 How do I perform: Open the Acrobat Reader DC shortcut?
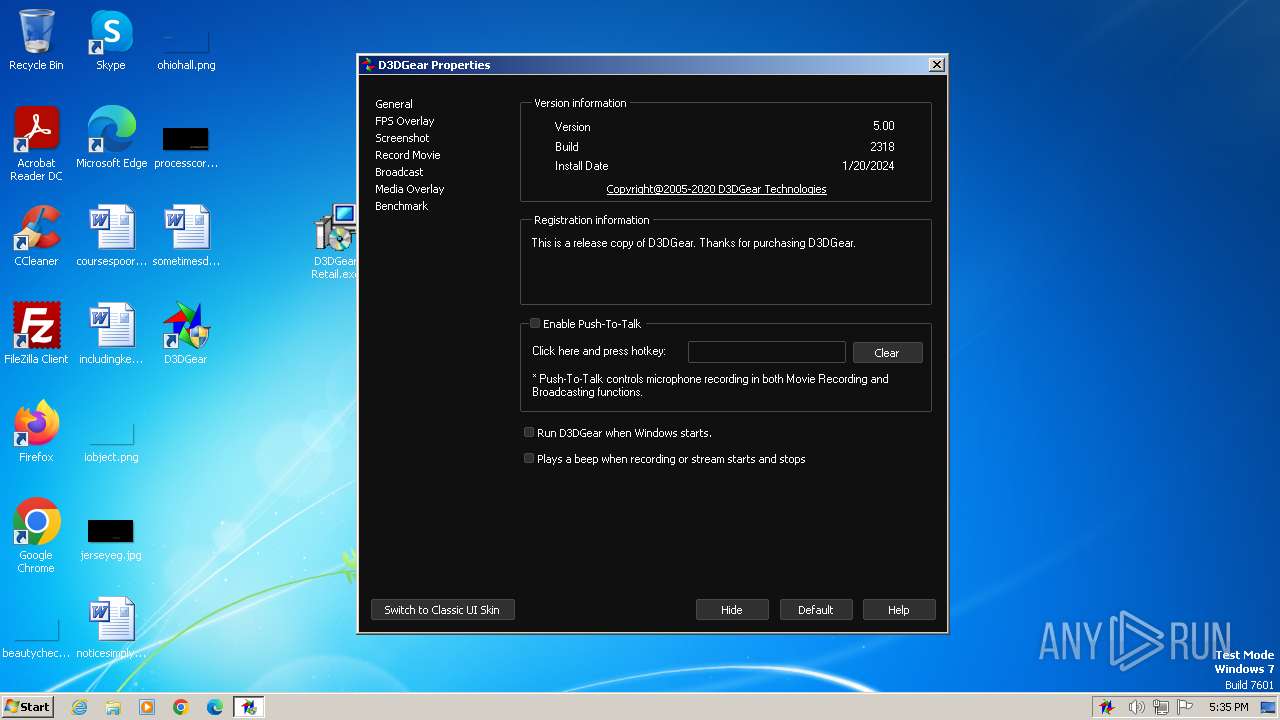[x=36, y=144]
